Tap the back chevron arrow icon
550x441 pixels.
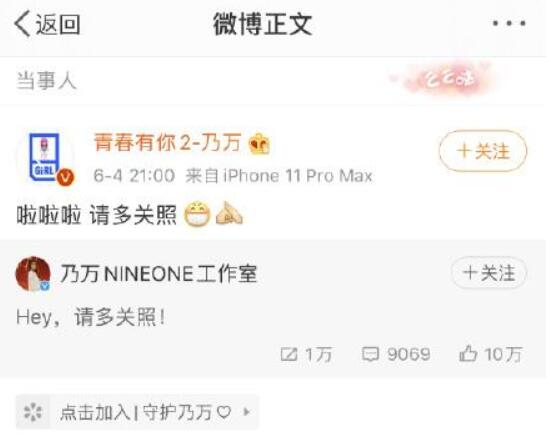22,24
